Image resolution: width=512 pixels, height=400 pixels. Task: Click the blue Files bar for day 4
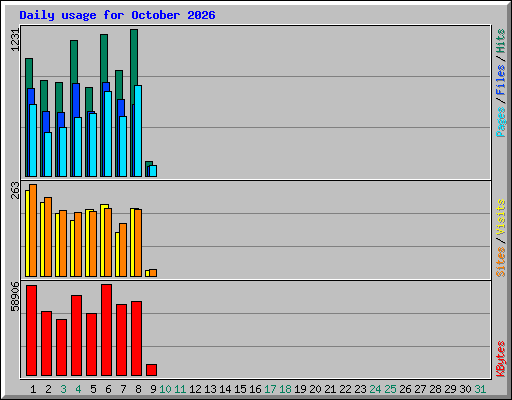[x=76, y=100]
